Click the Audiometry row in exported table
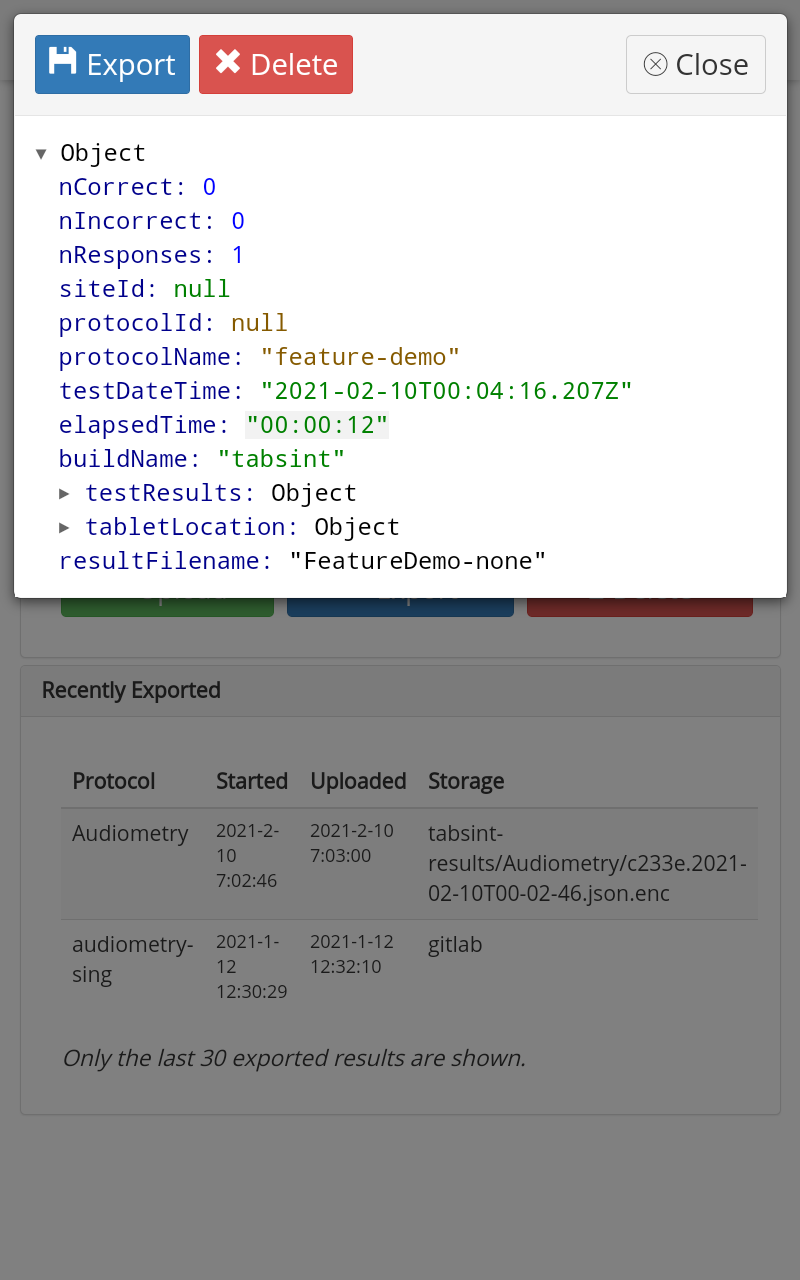800x1280 pixels. tap(130, 834)
